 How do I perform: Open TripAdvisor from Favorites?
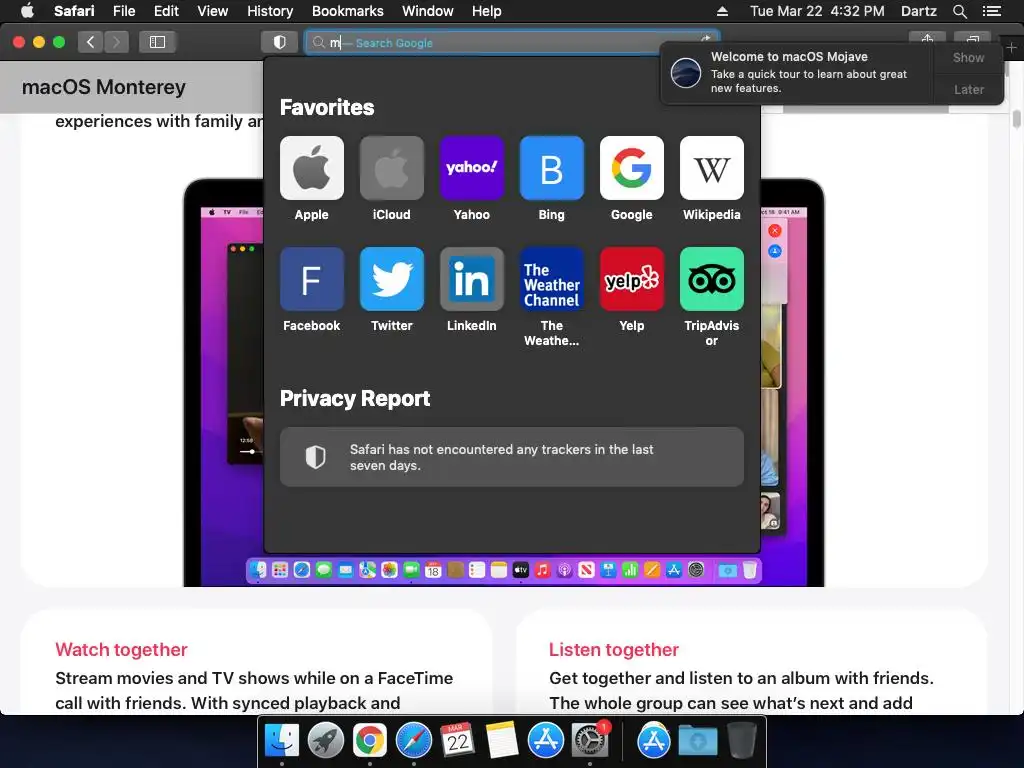[x=712, y=279]
